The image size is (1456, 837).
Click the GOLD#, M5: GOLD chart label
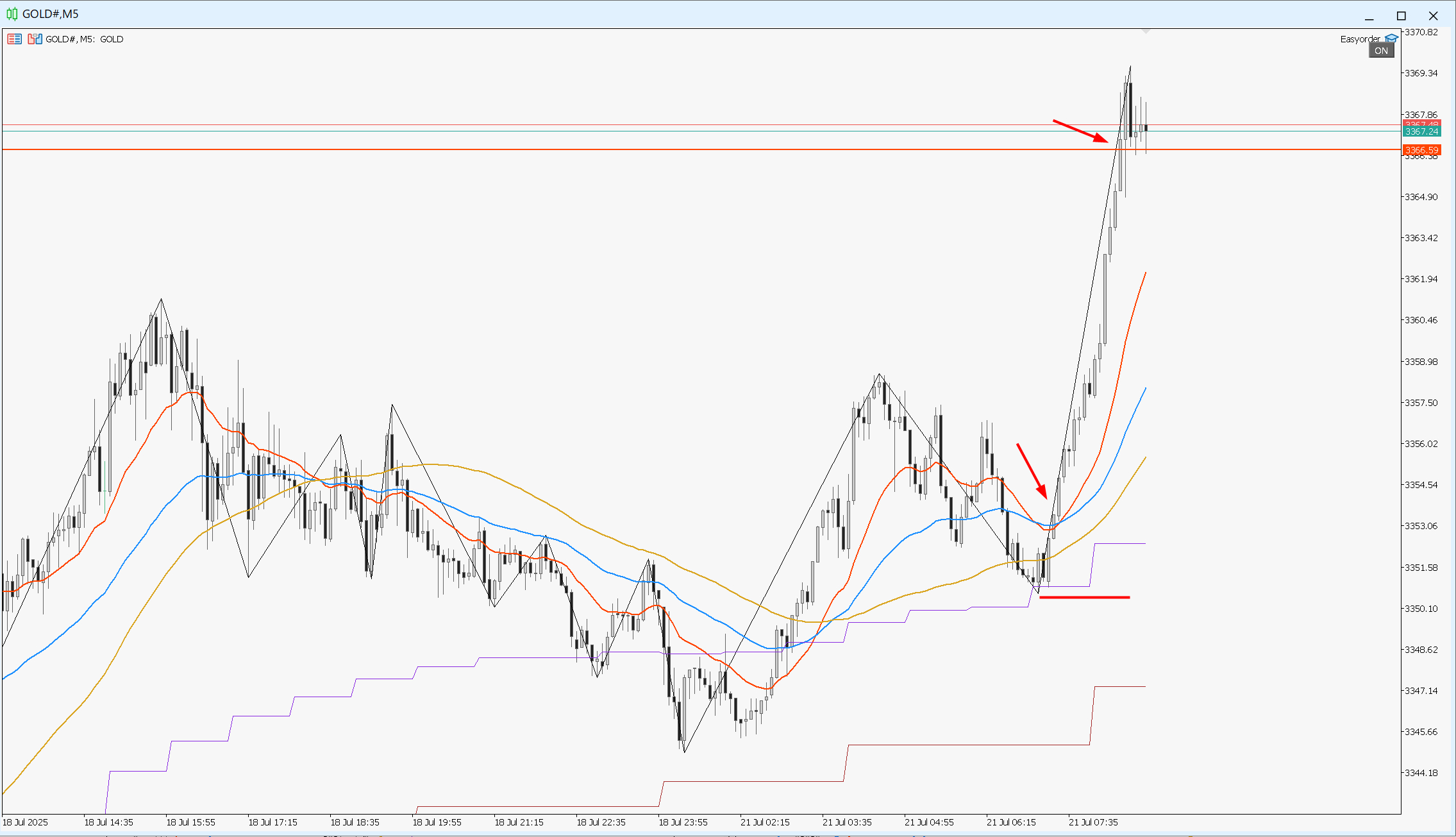(x=84, y=39)
